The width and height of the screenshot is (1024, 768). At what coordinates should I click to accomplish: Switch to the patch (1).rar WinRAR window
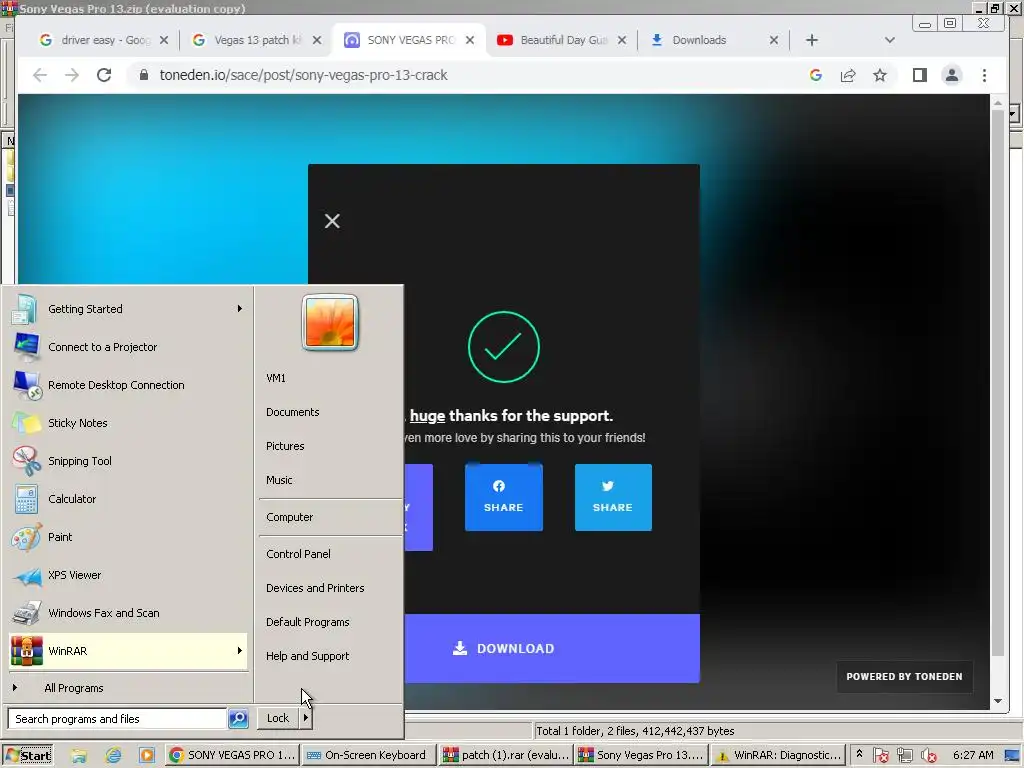tap(506, 755)
